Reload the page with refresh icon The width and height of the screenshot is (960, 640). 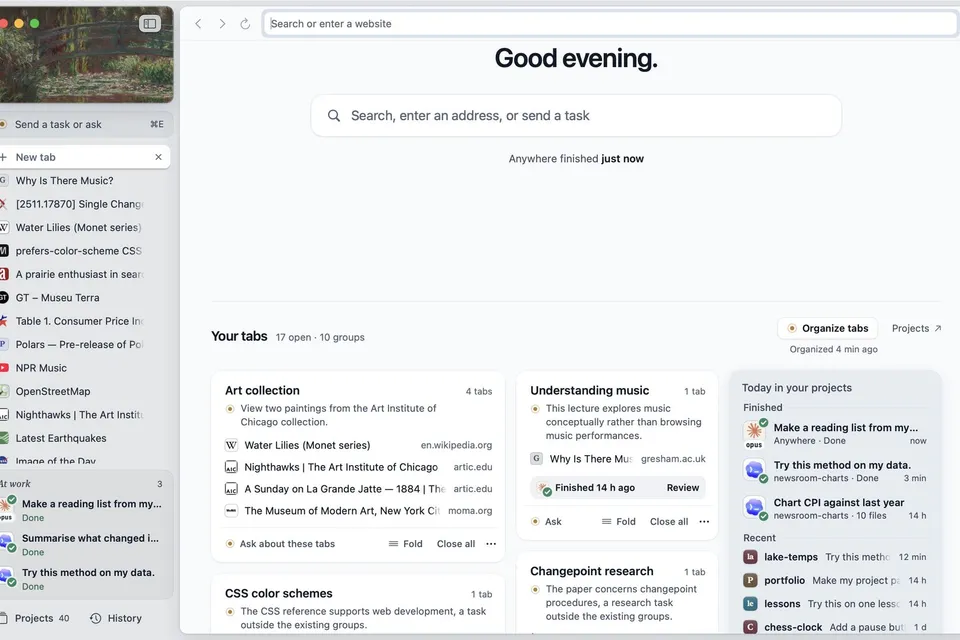click(x=245, y=24)
